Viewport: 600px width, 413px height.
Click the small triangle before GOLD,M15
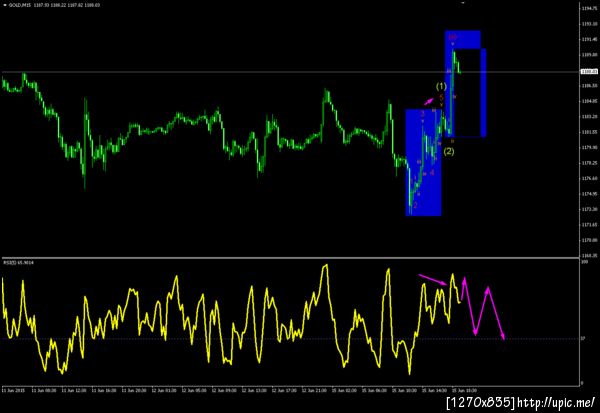pos(5,5)
